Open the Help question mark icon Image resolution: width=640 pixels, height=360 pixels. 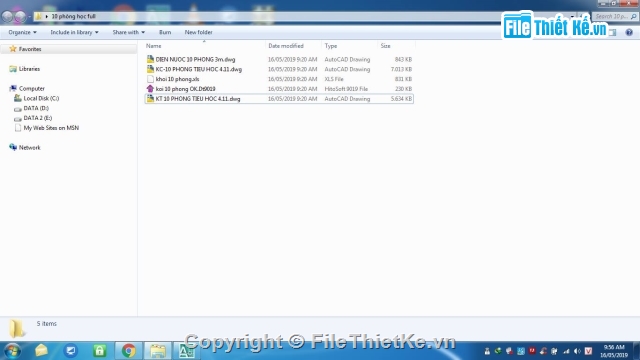point(629,32)
